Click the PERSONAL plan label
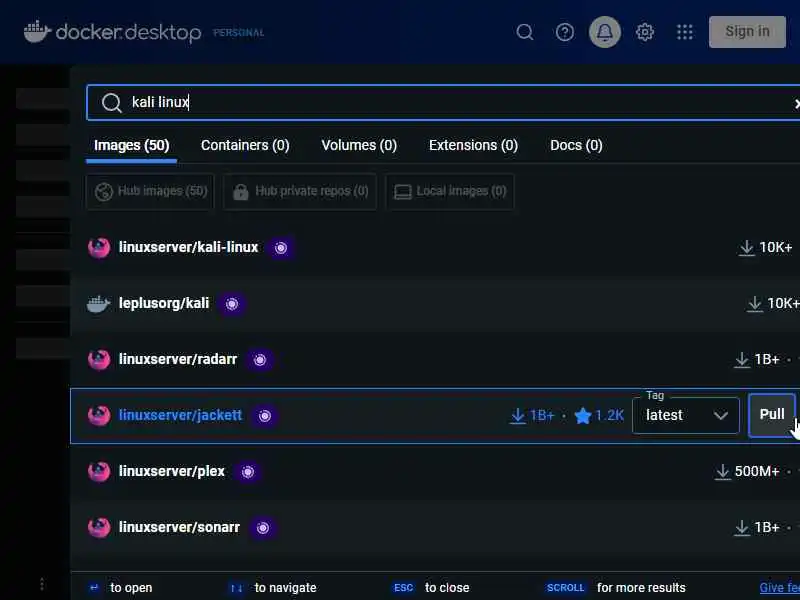 (x=239, y=33)
